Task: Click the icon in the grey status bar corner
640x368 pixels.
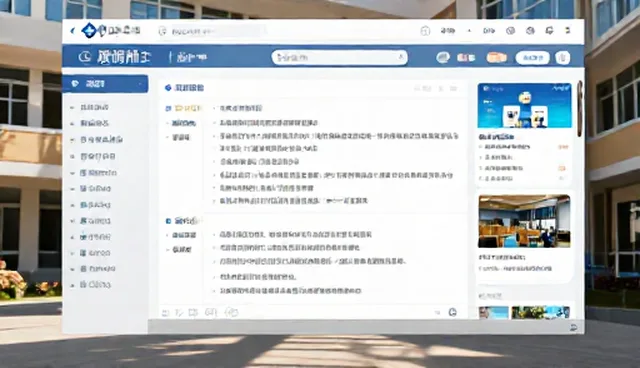Action: click(573, 327)
